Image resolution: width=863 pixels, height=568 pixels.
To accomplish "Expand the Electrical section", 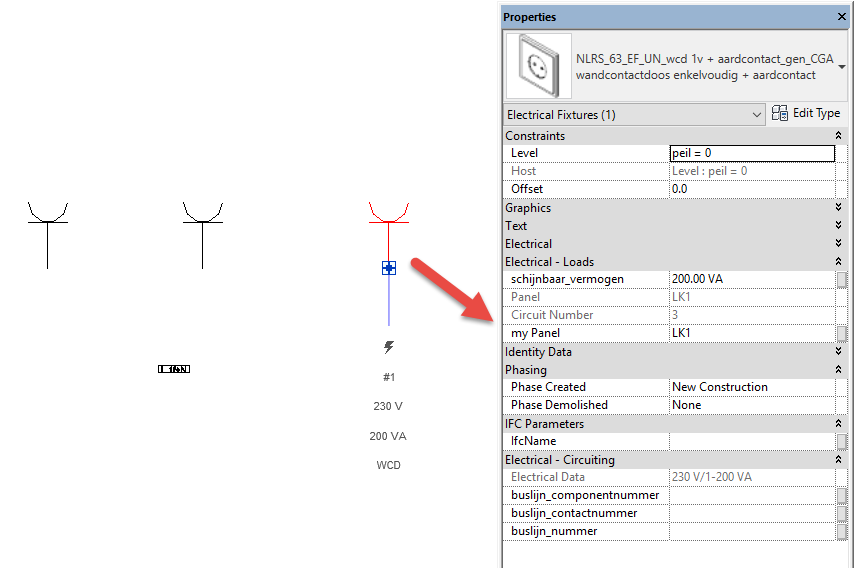I will pyautogui.click(x=838, y=244).
